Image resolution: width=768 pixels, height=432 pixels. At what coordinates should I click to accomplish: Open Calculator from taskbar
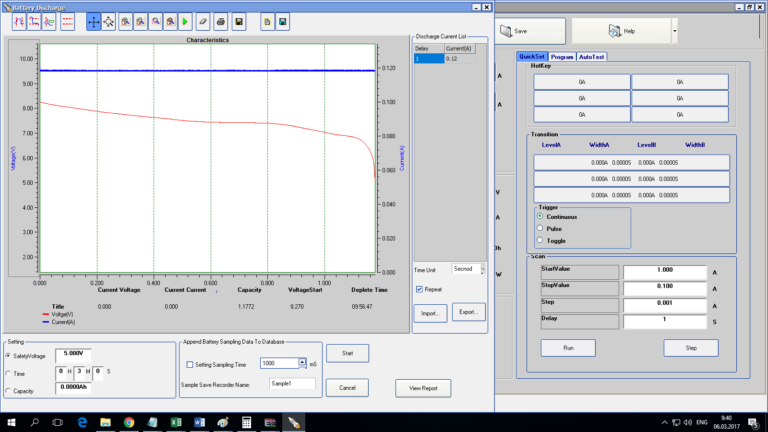[246, 422]
